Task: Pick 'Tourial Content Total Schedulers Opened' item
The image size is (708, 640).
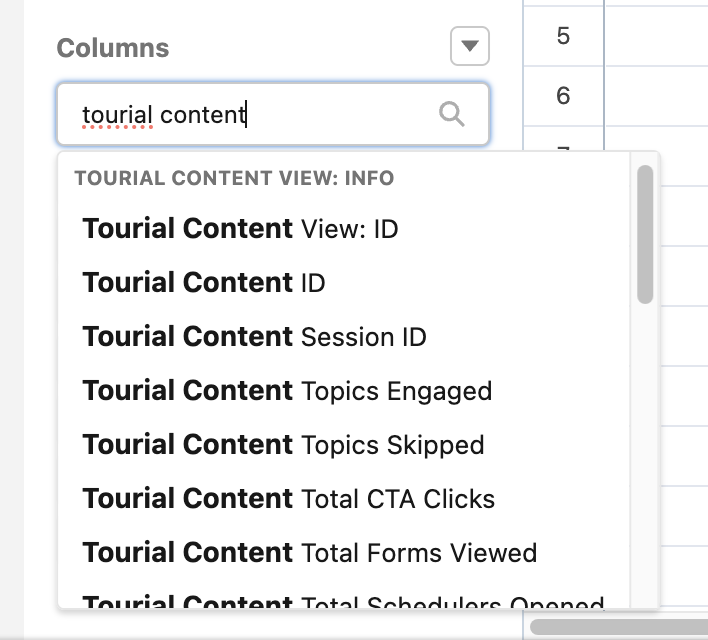Action: point(343,603)
